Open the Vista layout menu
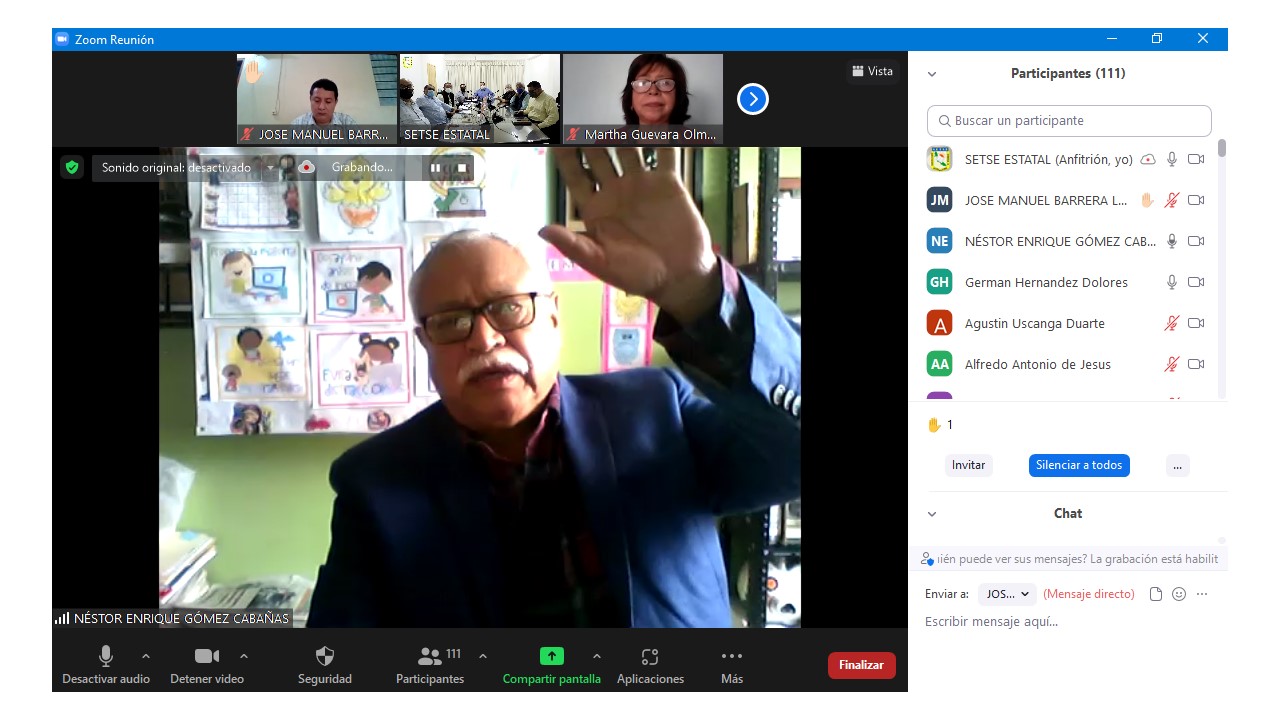Screen dimensions: 1280x720 pos(872,71)
